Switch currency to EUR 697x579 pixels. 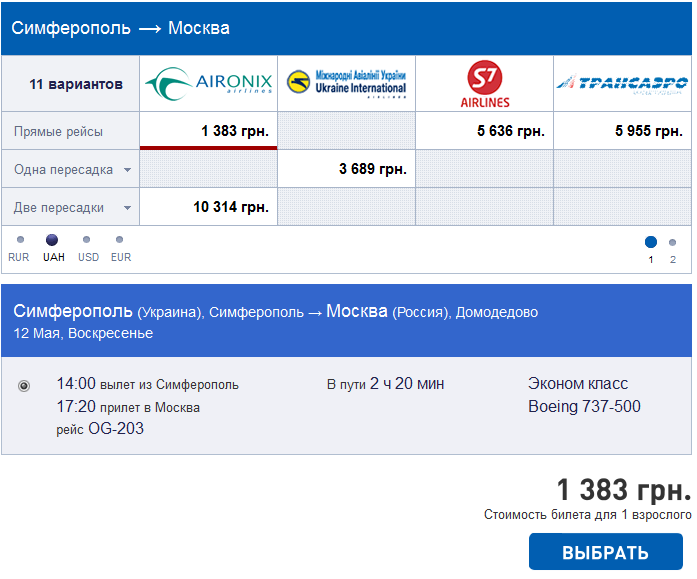coord(119,240)
